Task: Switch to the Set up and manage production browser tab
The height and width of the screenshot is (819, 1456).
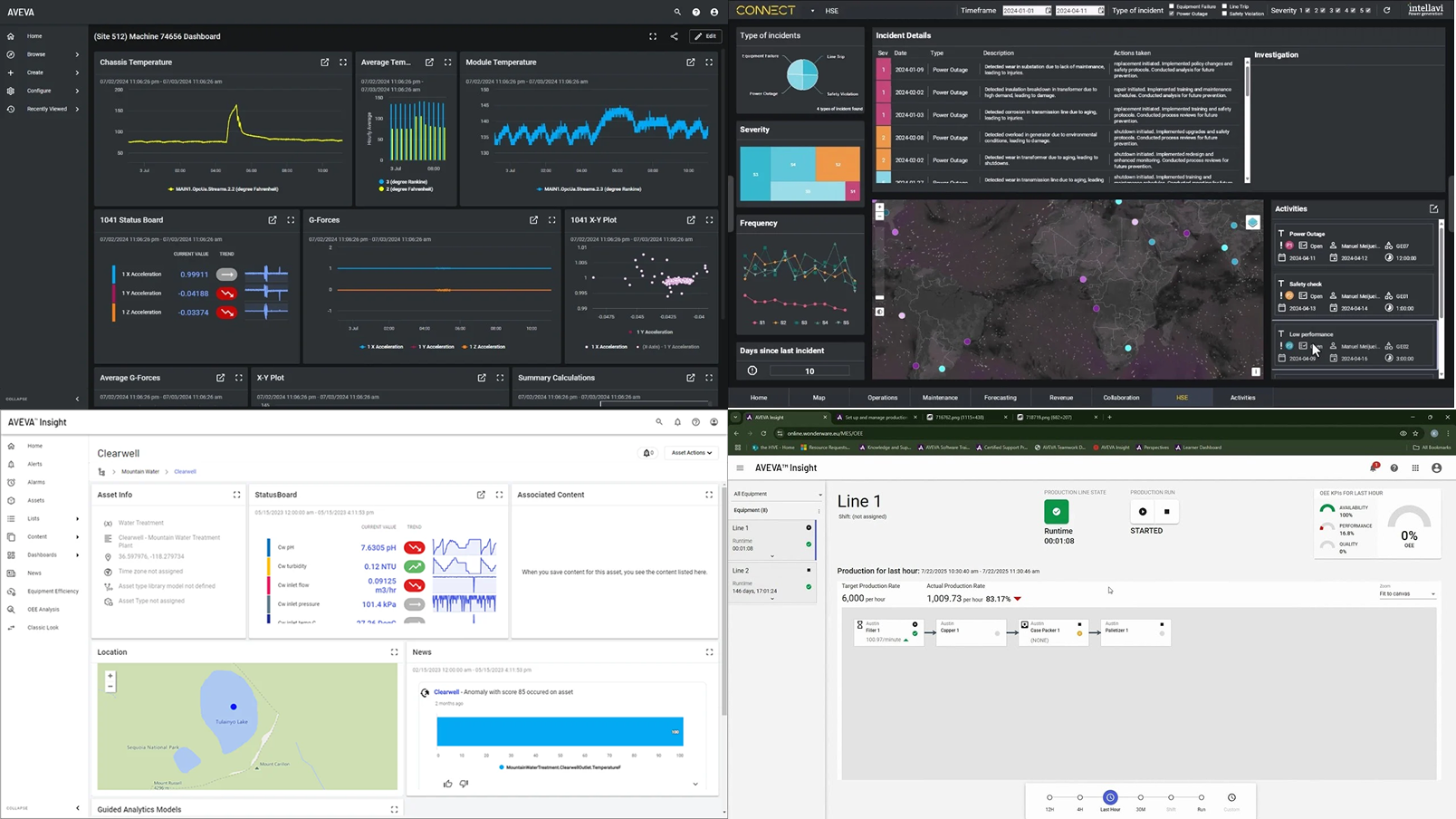Action: pos(876,418)
